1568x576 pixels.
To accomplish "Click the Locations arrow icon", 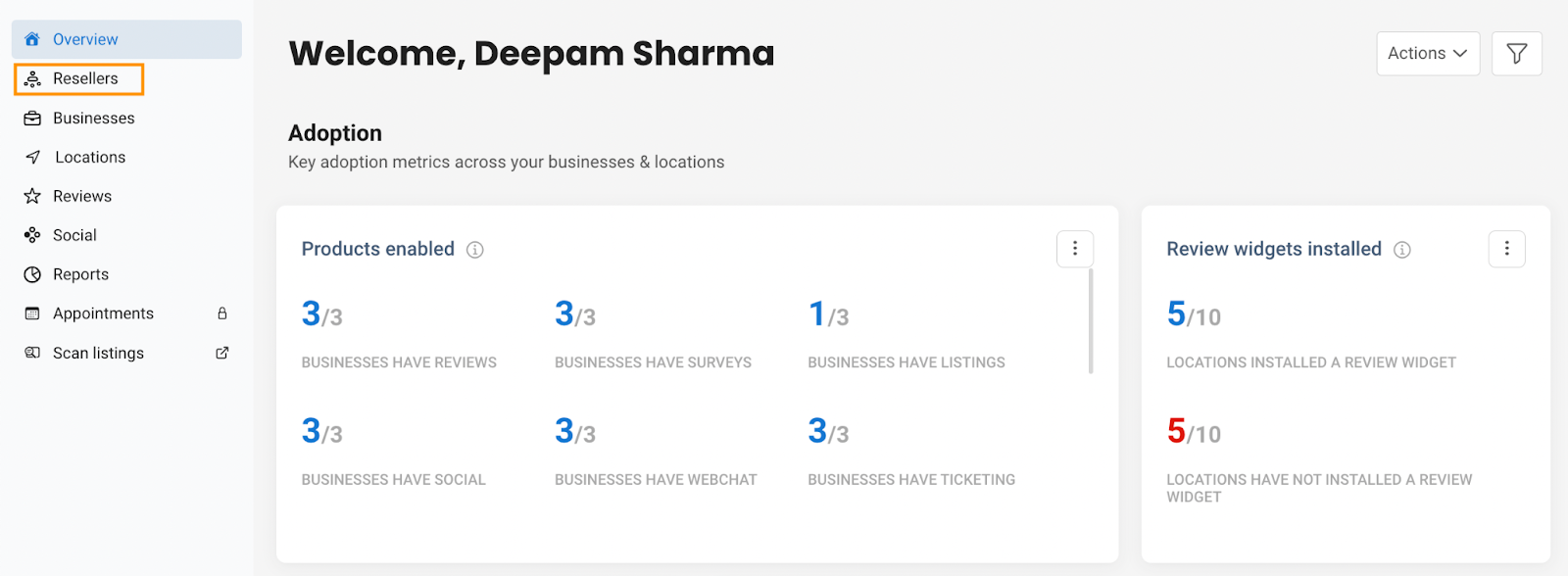I will (x=32, y=157).
